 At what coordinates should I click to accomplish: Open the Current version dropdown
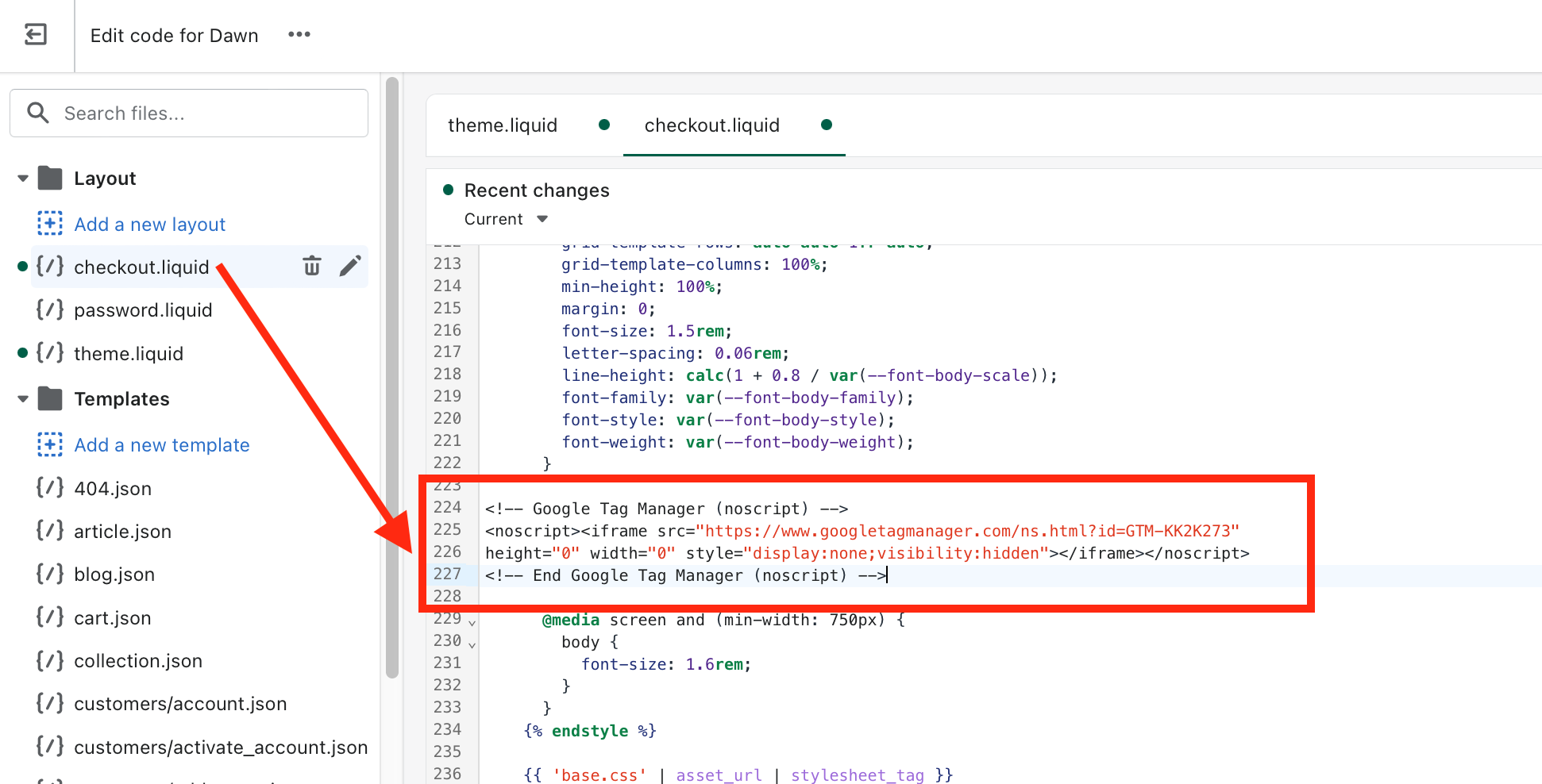point(507,219)
